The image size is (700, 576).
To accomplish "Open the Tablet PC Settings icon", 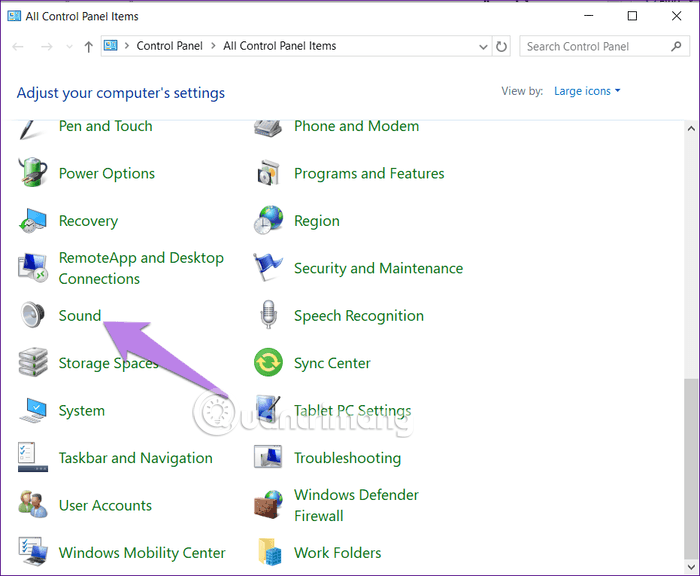I will click(x=268, y=410).
